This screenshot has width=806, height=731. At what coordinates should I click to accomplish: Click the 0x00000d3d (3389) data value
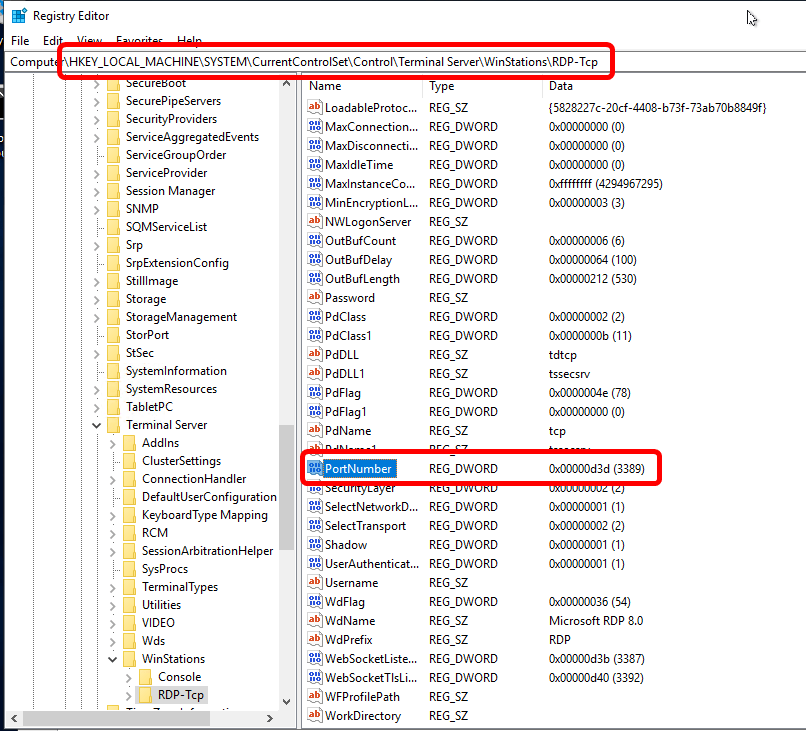point(596,469)
